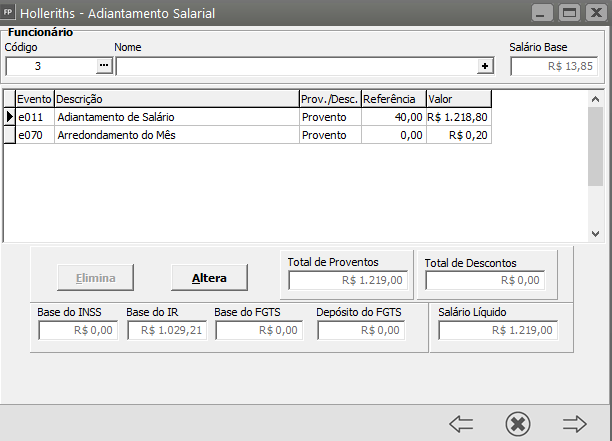Maximize the Holleriths window
The height and width of the screenshot is (441, 612).
tap(569, 13)
